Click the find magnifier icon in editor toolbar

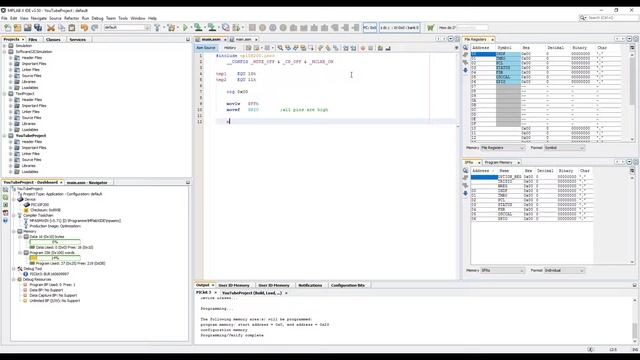280,48
